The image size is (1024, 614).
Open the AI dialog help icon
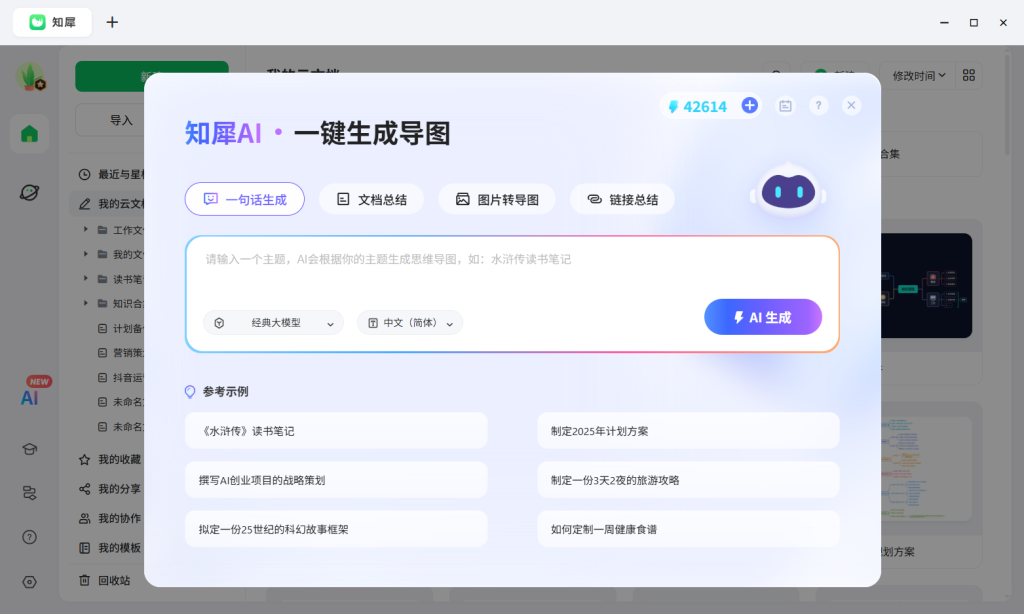(818, 106)
